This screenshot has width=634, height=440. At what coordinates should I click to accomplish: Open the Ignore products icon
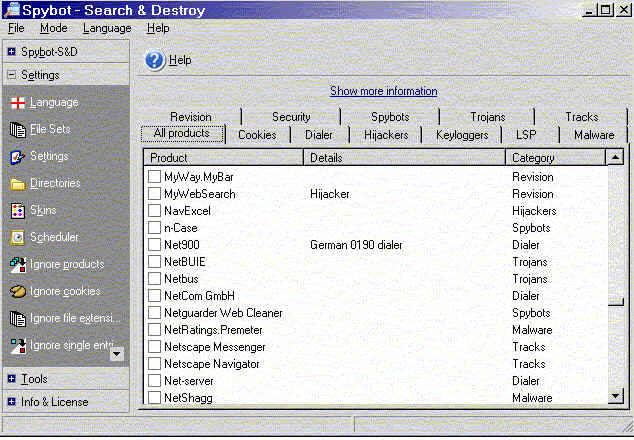18,264
